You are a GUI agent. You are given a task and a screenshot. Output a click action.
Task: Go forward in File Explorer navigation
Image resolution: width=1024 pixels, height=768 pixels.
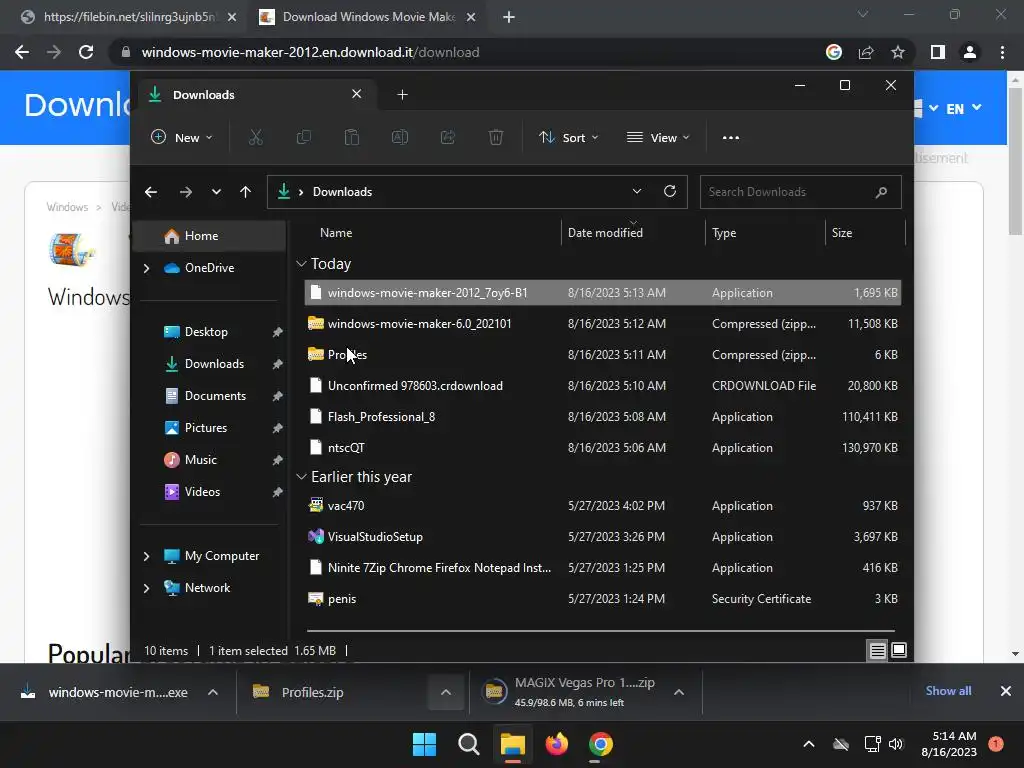pyautogui.click(x=185, y=192)
